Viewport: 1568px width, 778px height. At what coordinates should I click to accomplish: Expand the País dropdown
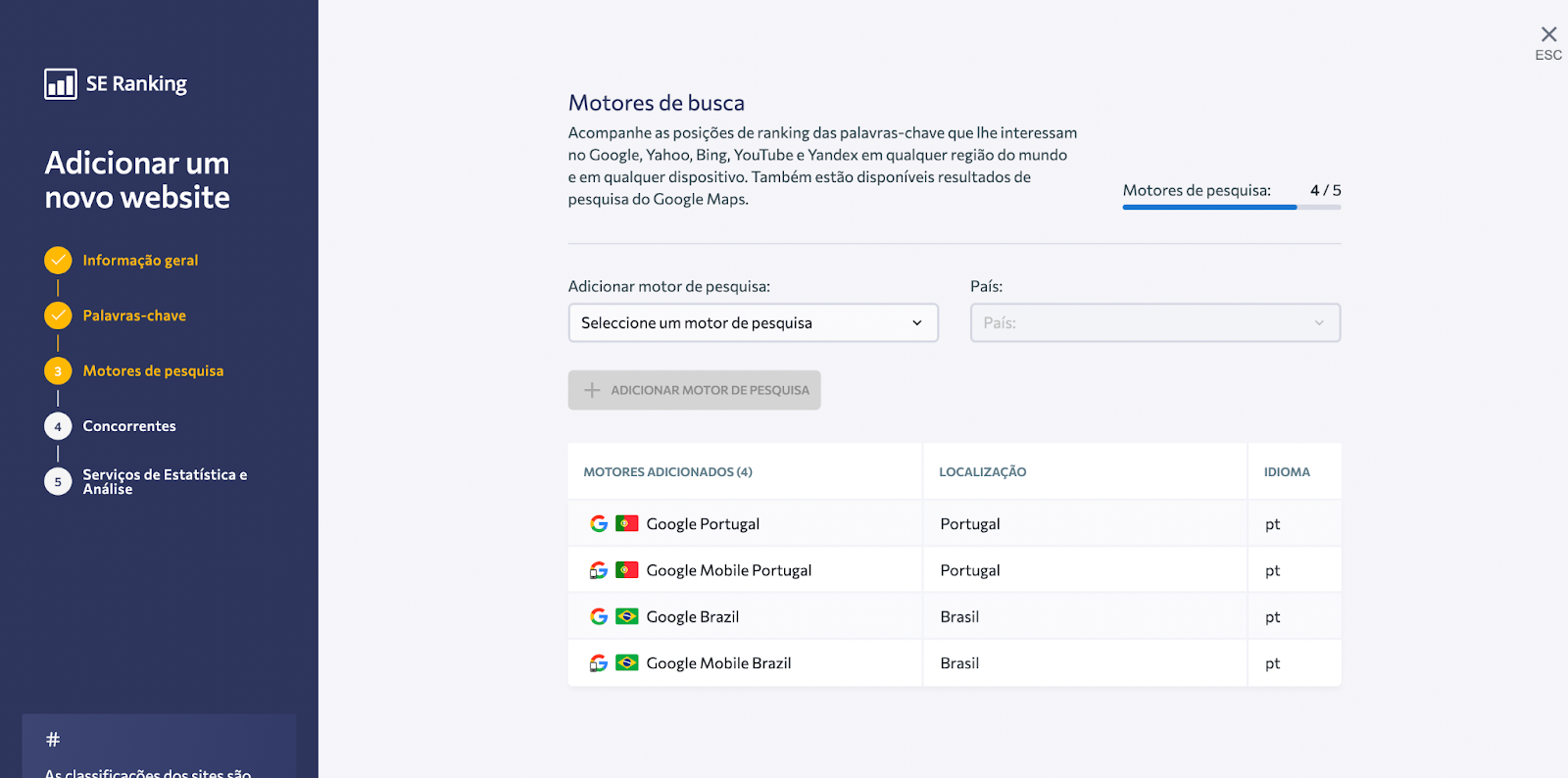pos(1155,322)
